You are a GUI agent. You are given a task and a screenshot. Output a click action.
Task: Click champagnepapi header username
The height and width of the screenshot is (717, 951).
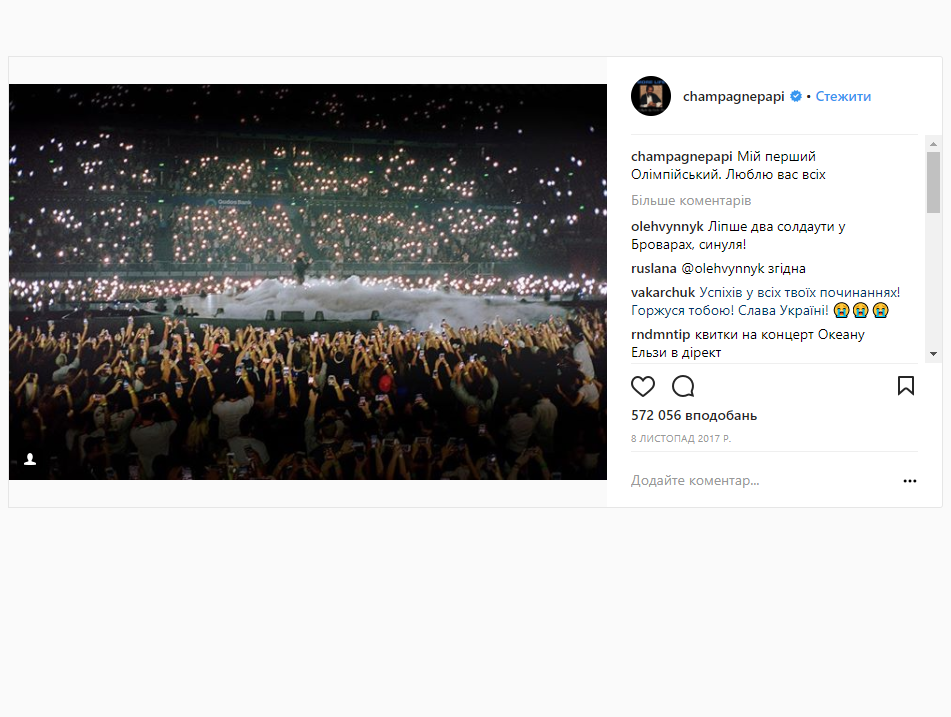733,96
